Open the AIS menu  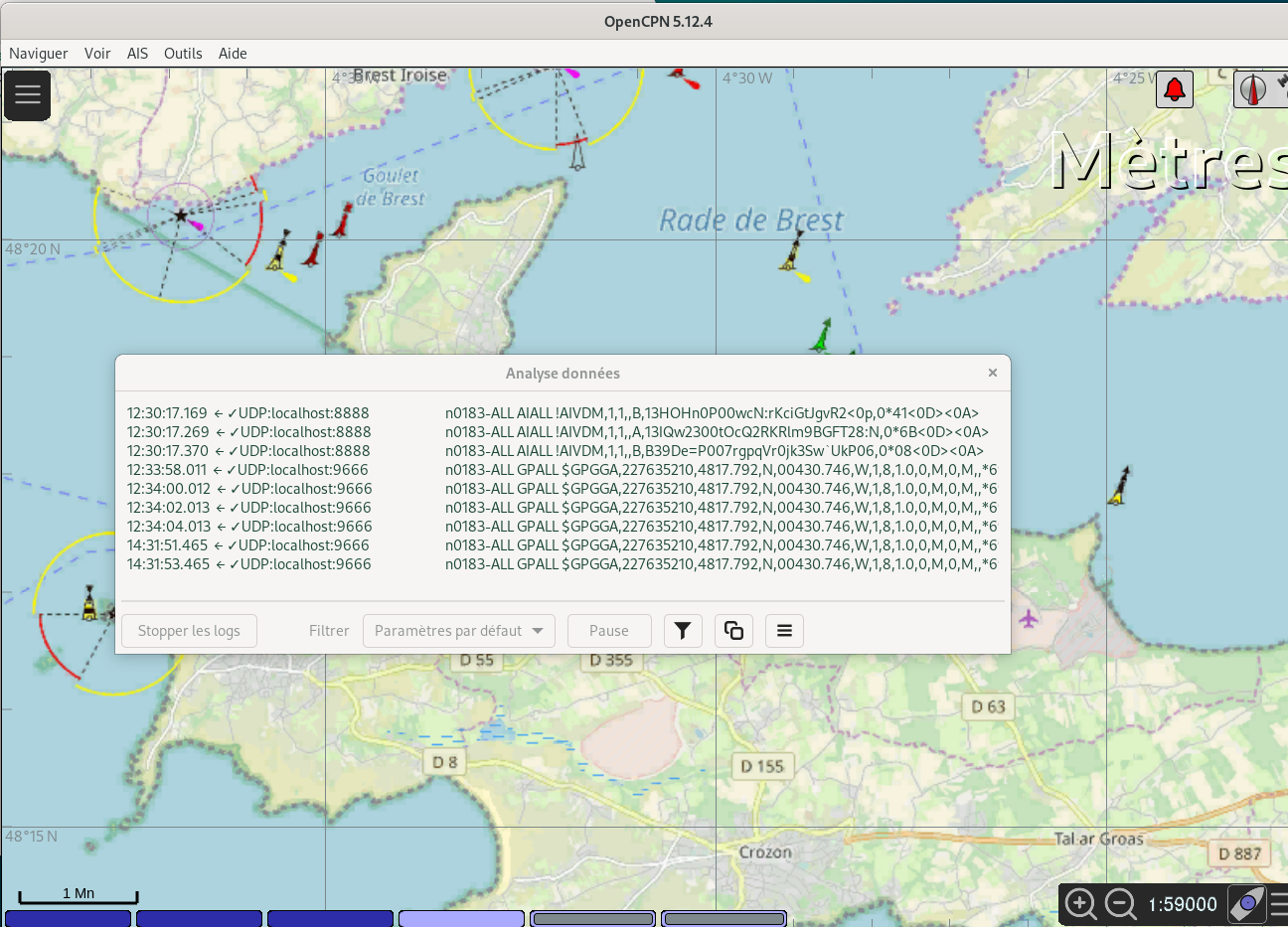click(137, 54)
